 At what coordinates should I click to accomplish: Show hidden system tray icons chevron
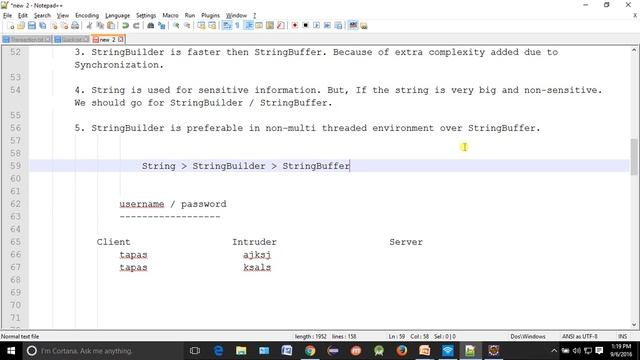(554, 351)
